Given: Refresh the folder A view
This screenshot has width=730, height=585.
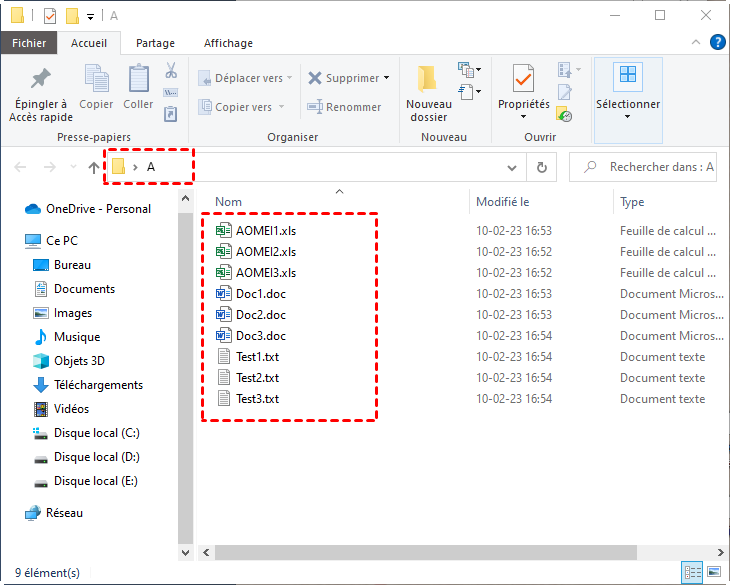Looking at the screenshot, I should [541, 167].
